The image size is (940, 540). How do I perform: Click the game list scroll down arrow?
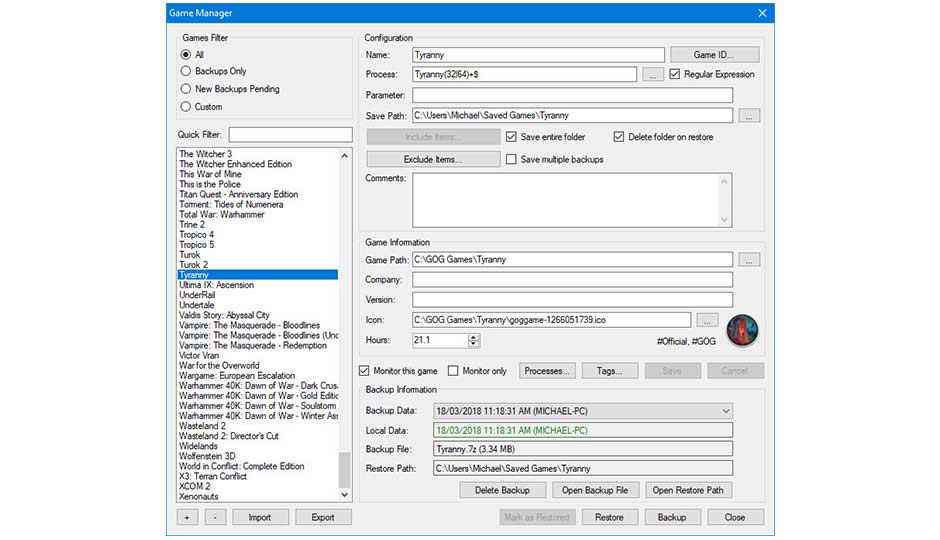tap(345, 495)
